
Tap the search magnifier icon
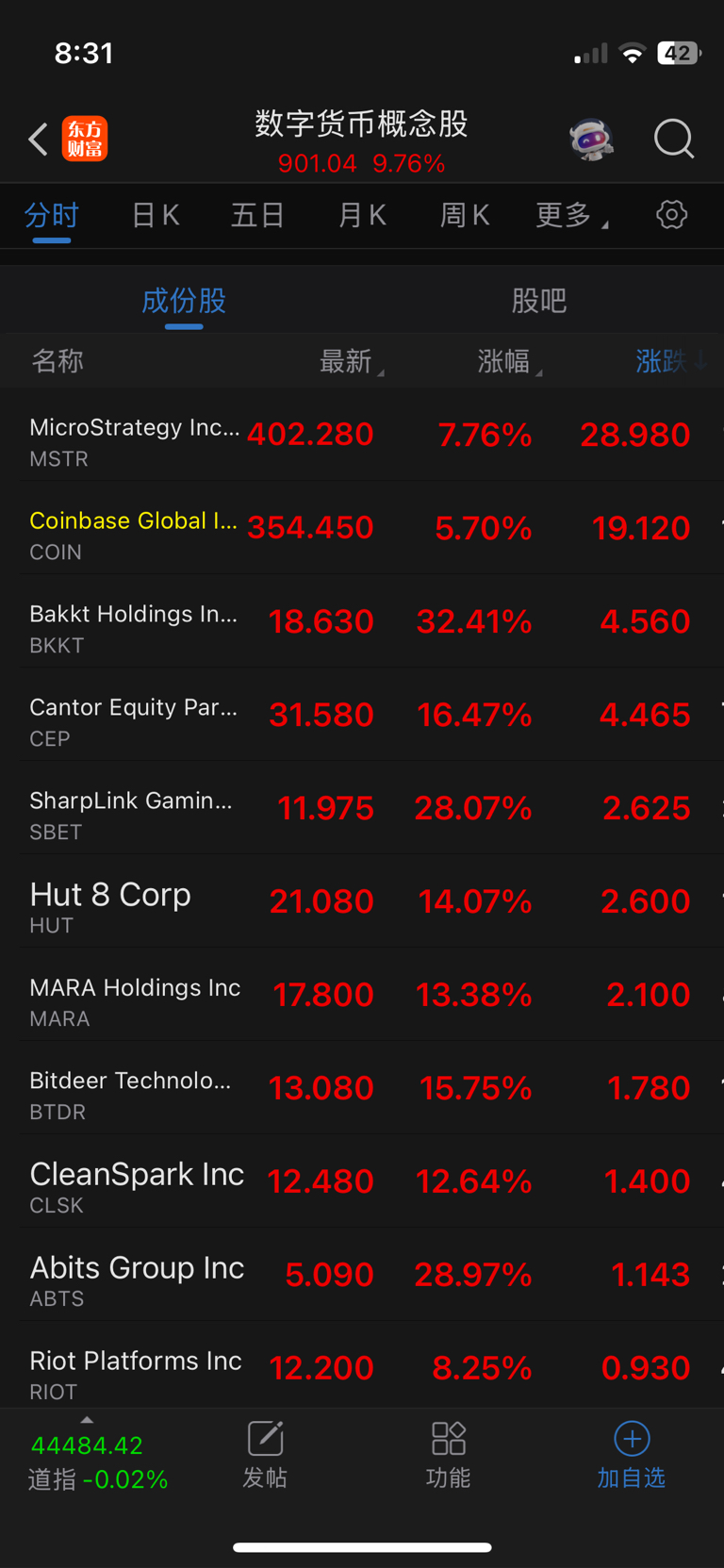click(x=674, y=140)
